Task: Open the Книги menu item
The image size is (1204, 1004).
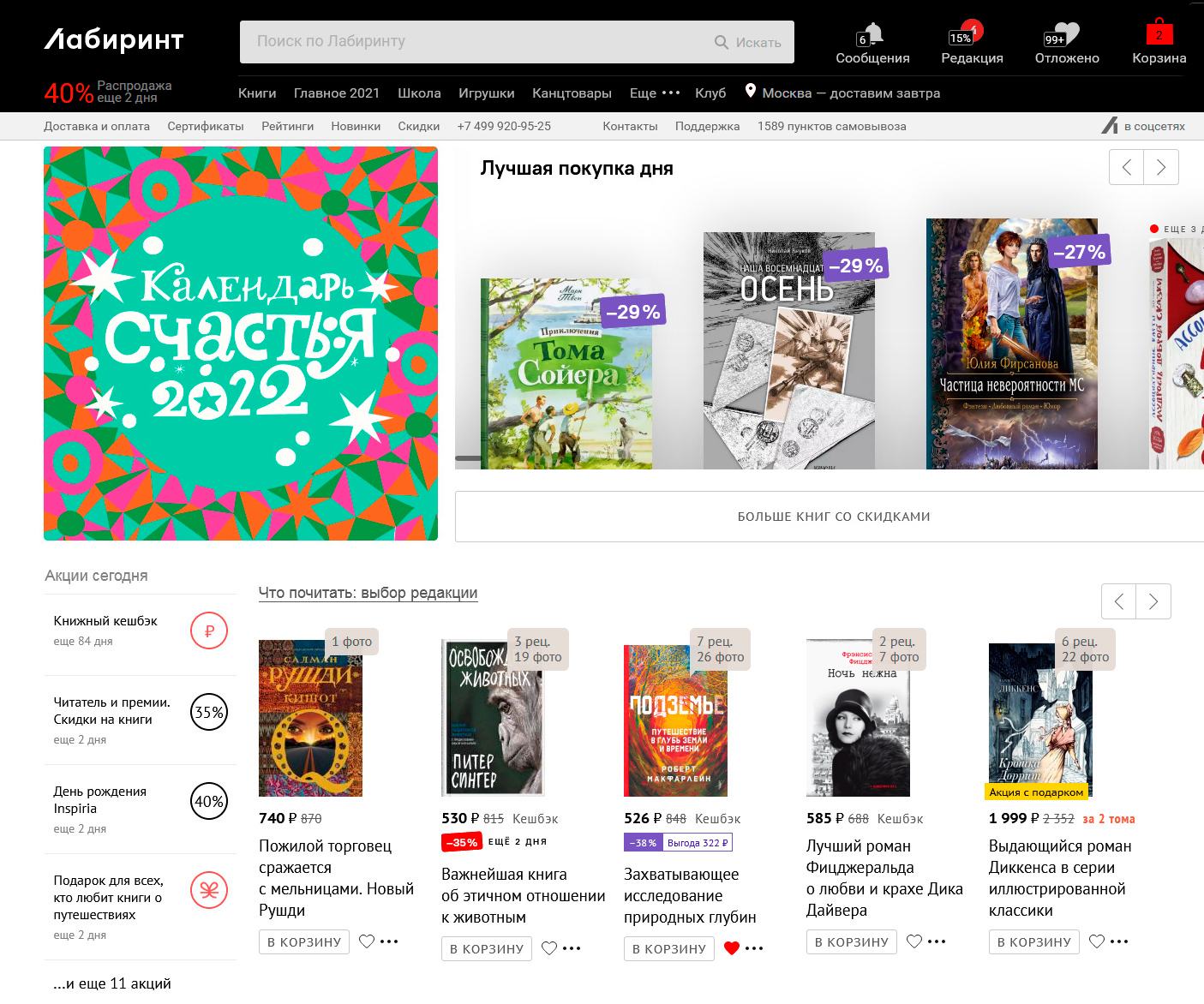Action: click(x=257, y=93)
